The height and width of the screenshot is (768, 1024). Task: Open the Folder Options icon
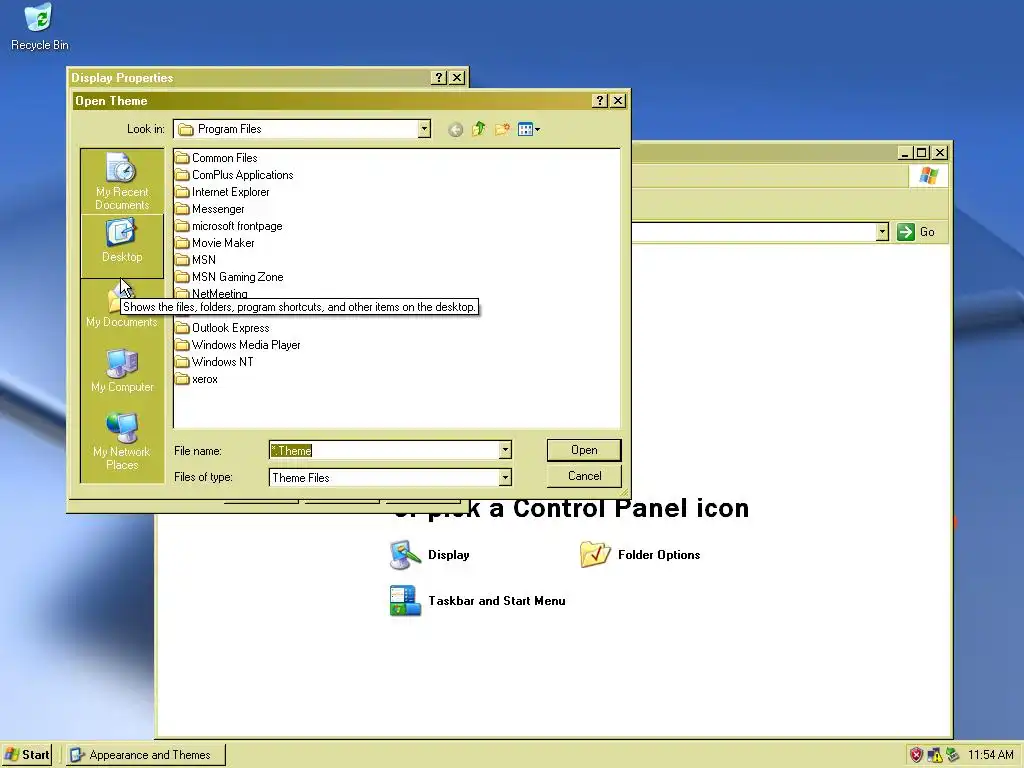click(595, 554)
